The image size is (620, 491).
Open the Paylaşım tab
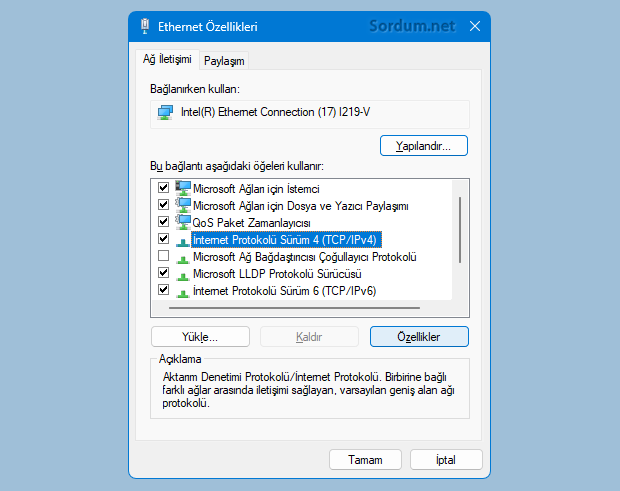224,61
